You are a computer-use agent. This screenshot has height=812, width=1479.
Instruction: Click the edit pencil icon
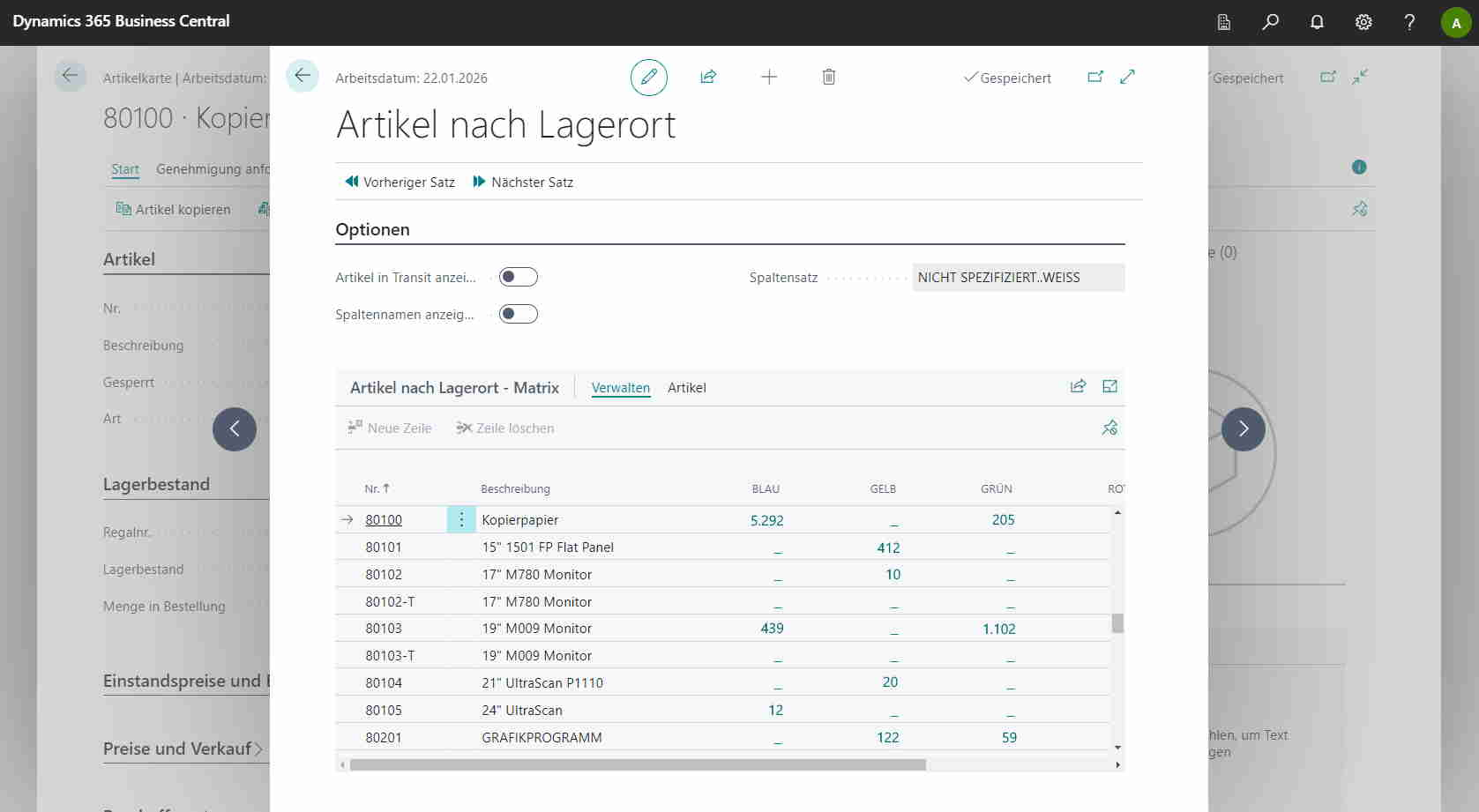(x=649, y=78)
